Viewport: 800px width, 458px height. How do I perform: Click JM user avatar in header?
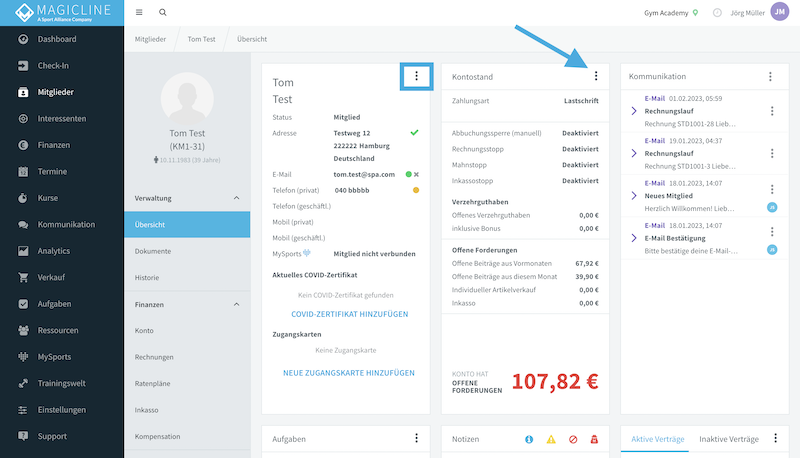779,13
